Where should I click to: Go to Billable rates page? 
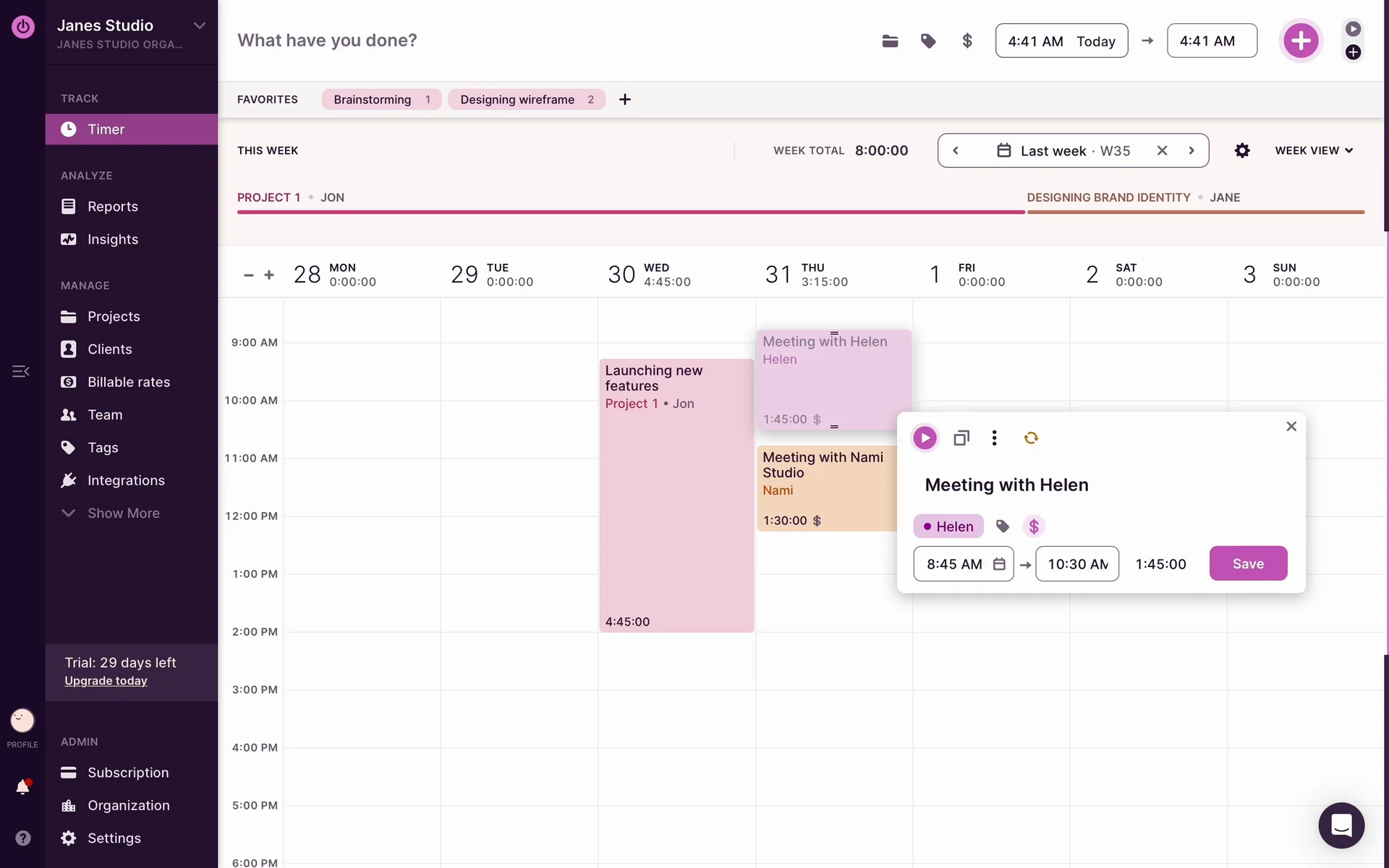point(128,382)
